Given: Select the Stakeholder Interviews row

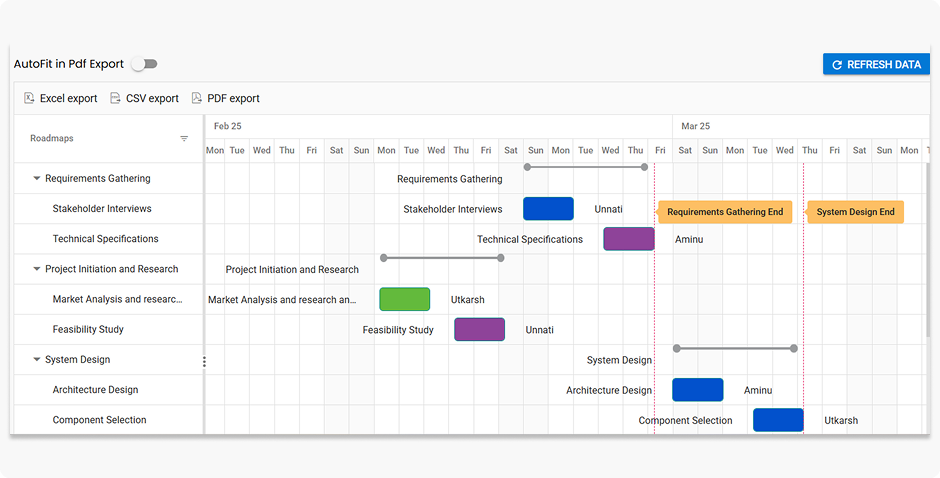Looking at the screenshot, I should (102, 209).
